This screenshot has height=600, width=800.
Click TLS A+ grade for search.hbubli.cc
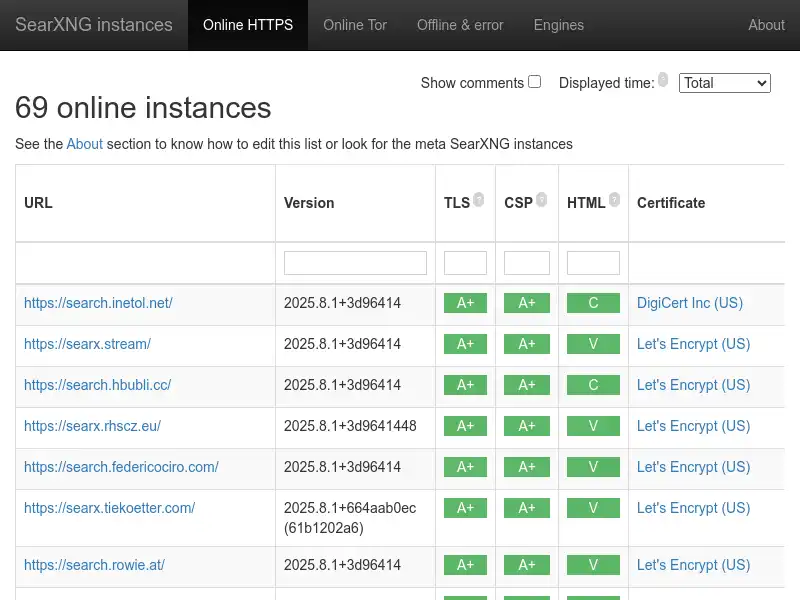pos(465,385)
